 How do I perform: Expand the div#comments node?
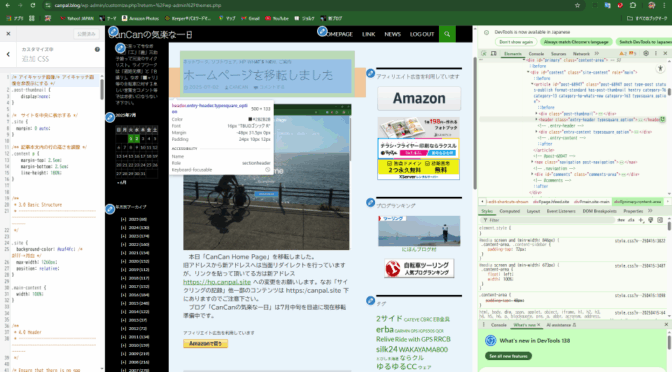pos(532,174)
